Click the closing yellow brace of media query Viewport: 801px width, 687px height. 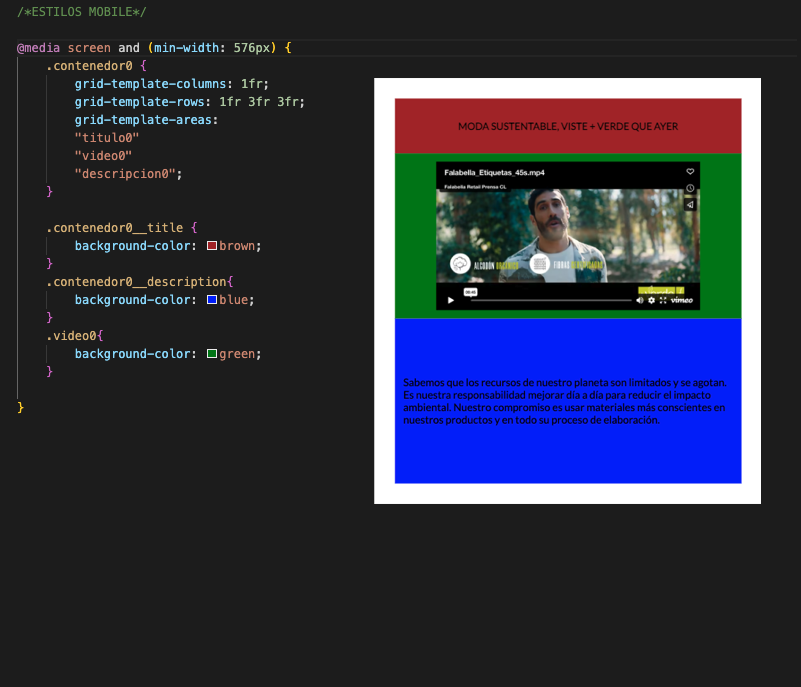pyautogui.click(x=20, y=407)
